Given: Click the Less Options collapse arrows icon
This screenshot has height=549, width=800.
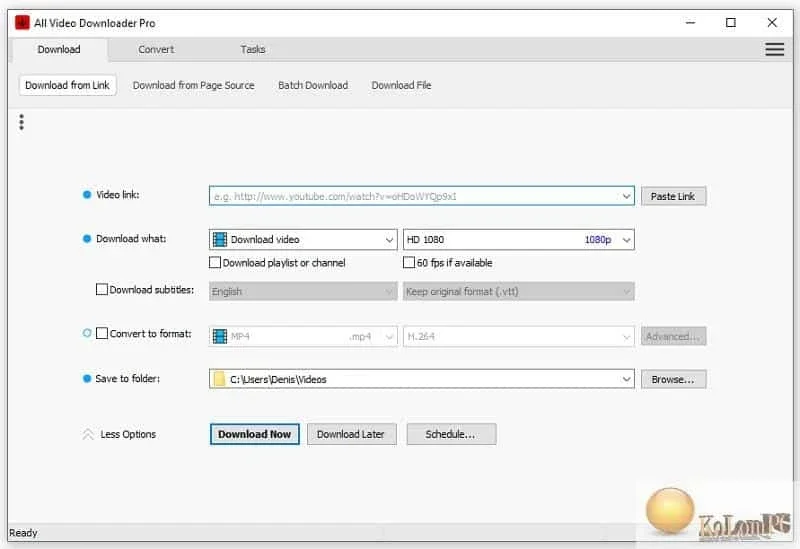Looking at the screenshot, I should click(88, 434).
